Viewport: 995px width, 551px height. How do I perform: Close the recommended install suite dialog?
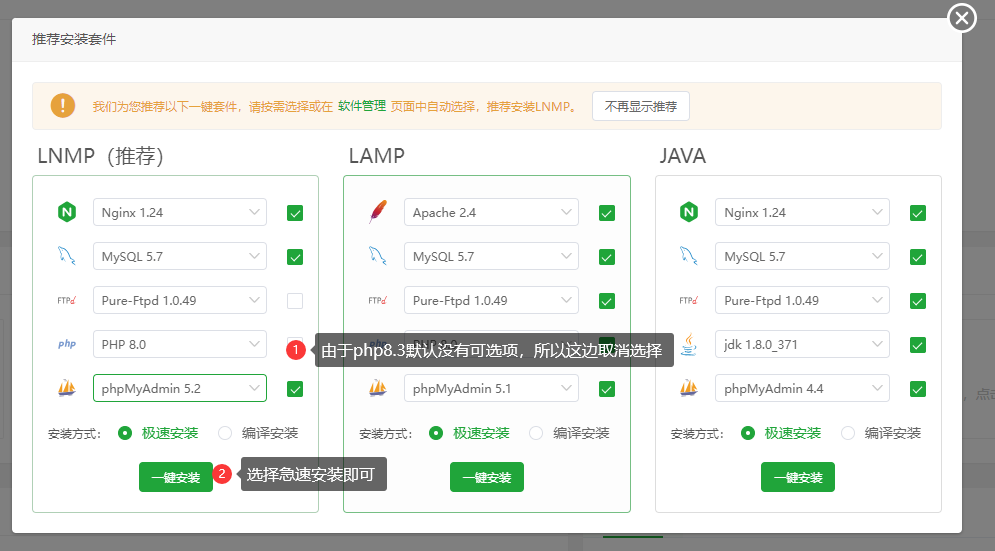click(962, 18)
